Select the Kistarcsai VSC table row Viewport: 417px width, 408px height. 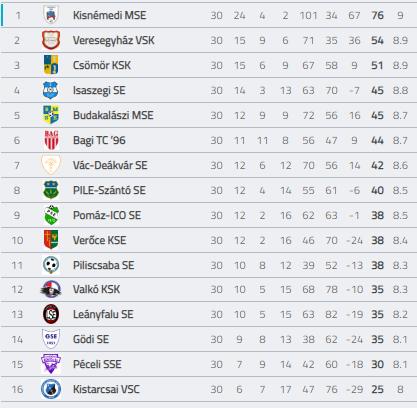(x=208, y=389)
